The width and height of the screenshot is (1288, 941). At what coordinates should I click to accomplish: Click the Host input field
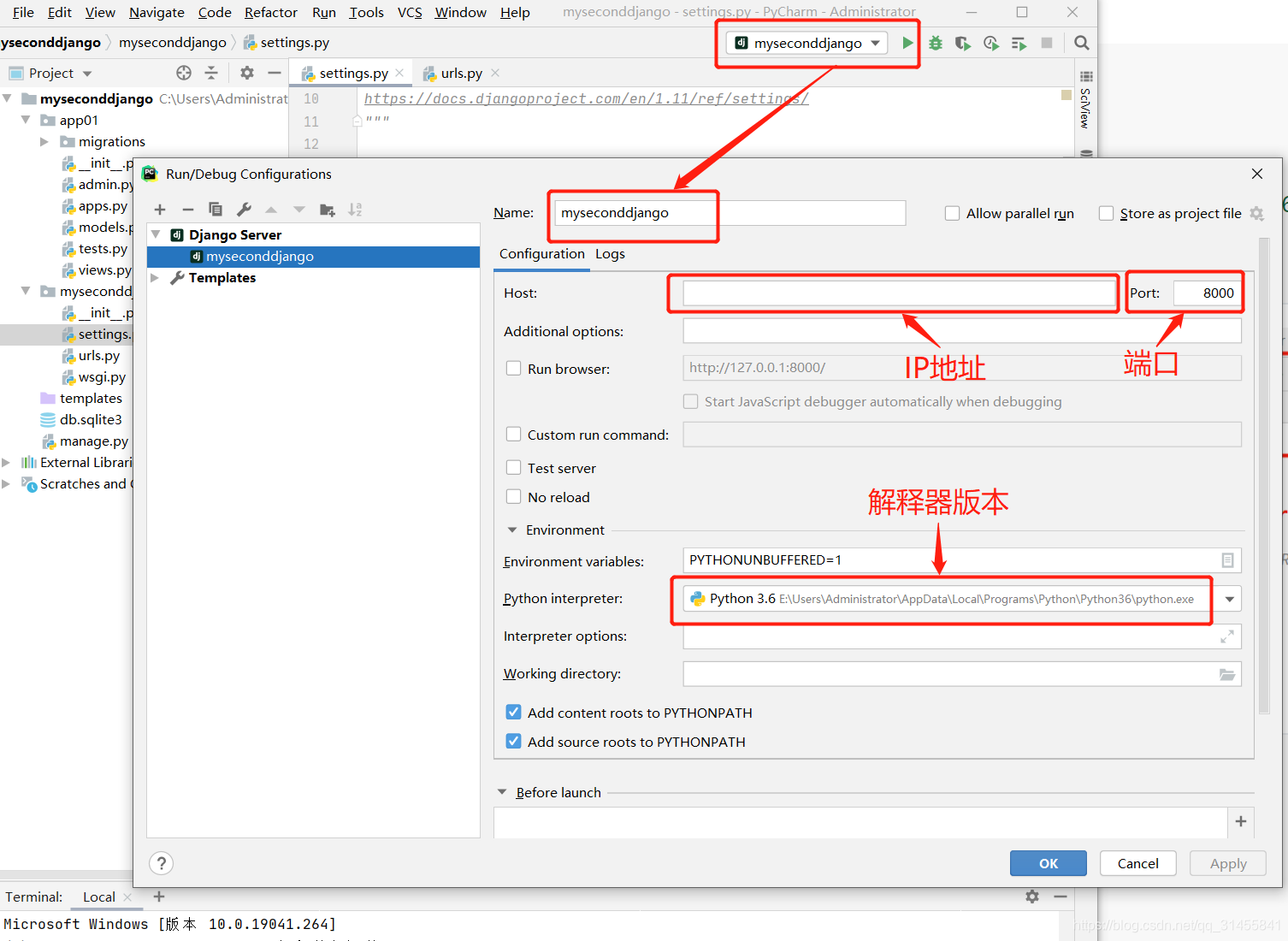(x=900, y=293)
